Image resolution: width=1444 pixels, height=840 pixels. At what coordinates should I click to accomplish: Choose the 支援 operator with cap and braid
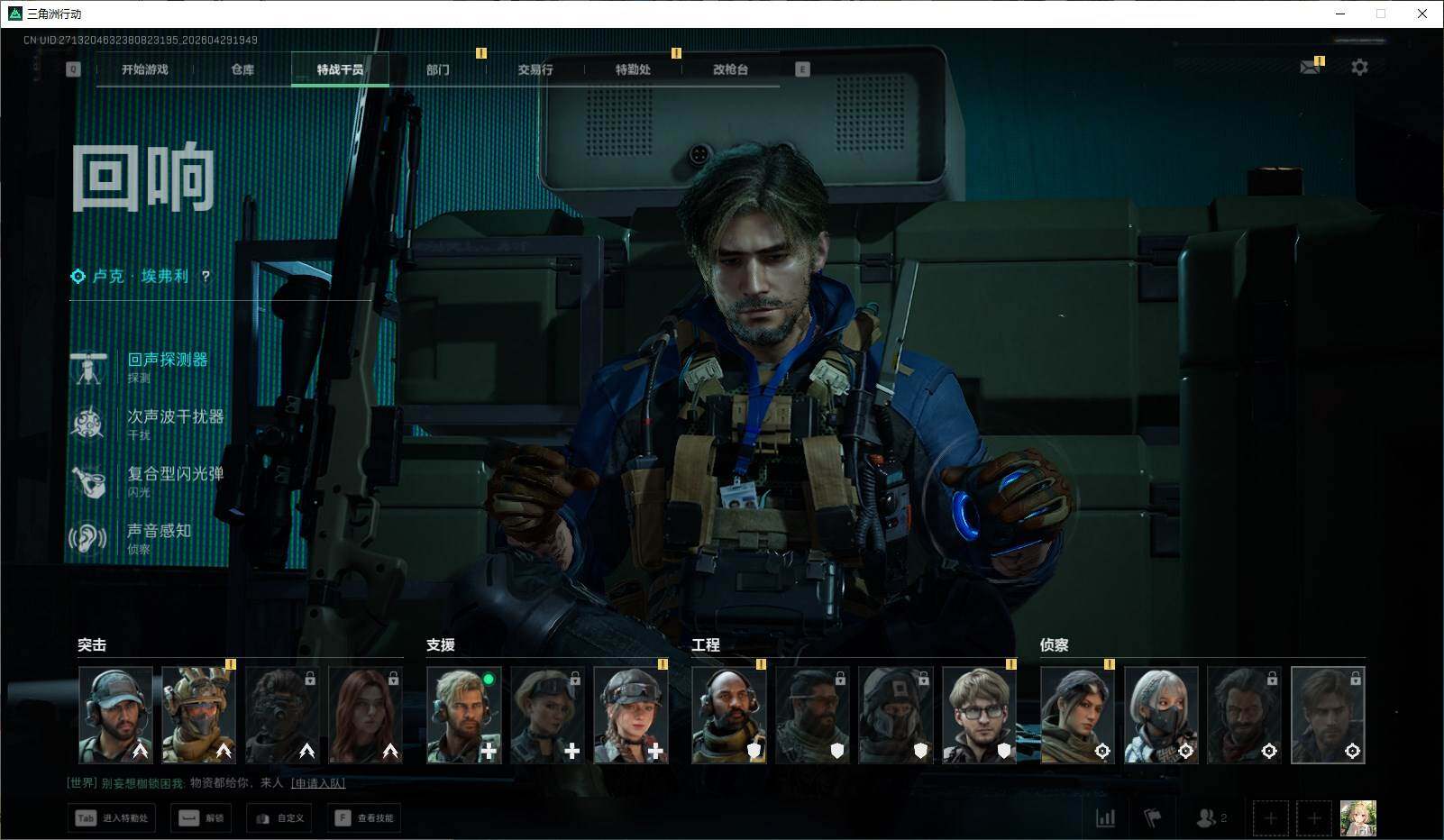click(x=631, y=715)
